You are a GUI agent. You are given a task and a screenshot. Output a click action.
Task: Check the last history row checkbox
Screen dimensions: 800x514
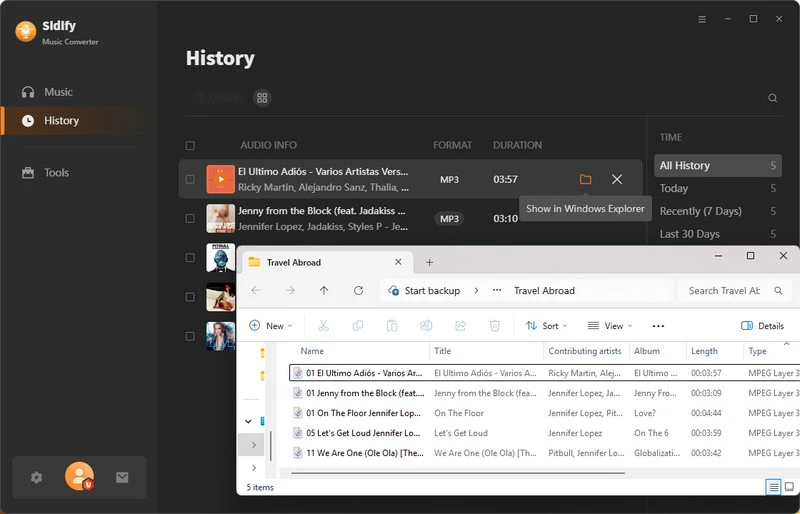click(x=190, y=336)
